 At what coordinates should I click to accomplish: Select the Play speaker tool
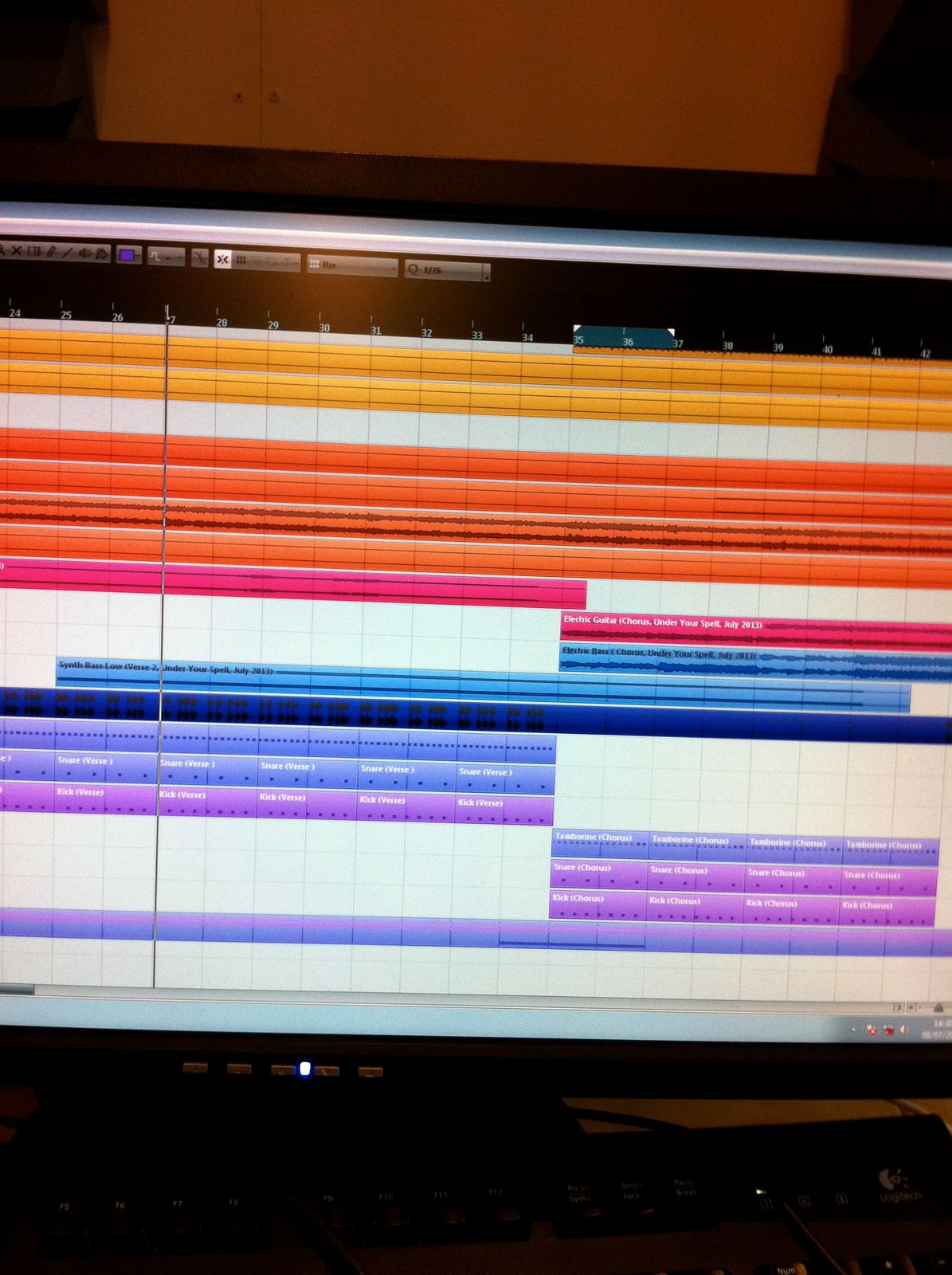pos(84,254)
